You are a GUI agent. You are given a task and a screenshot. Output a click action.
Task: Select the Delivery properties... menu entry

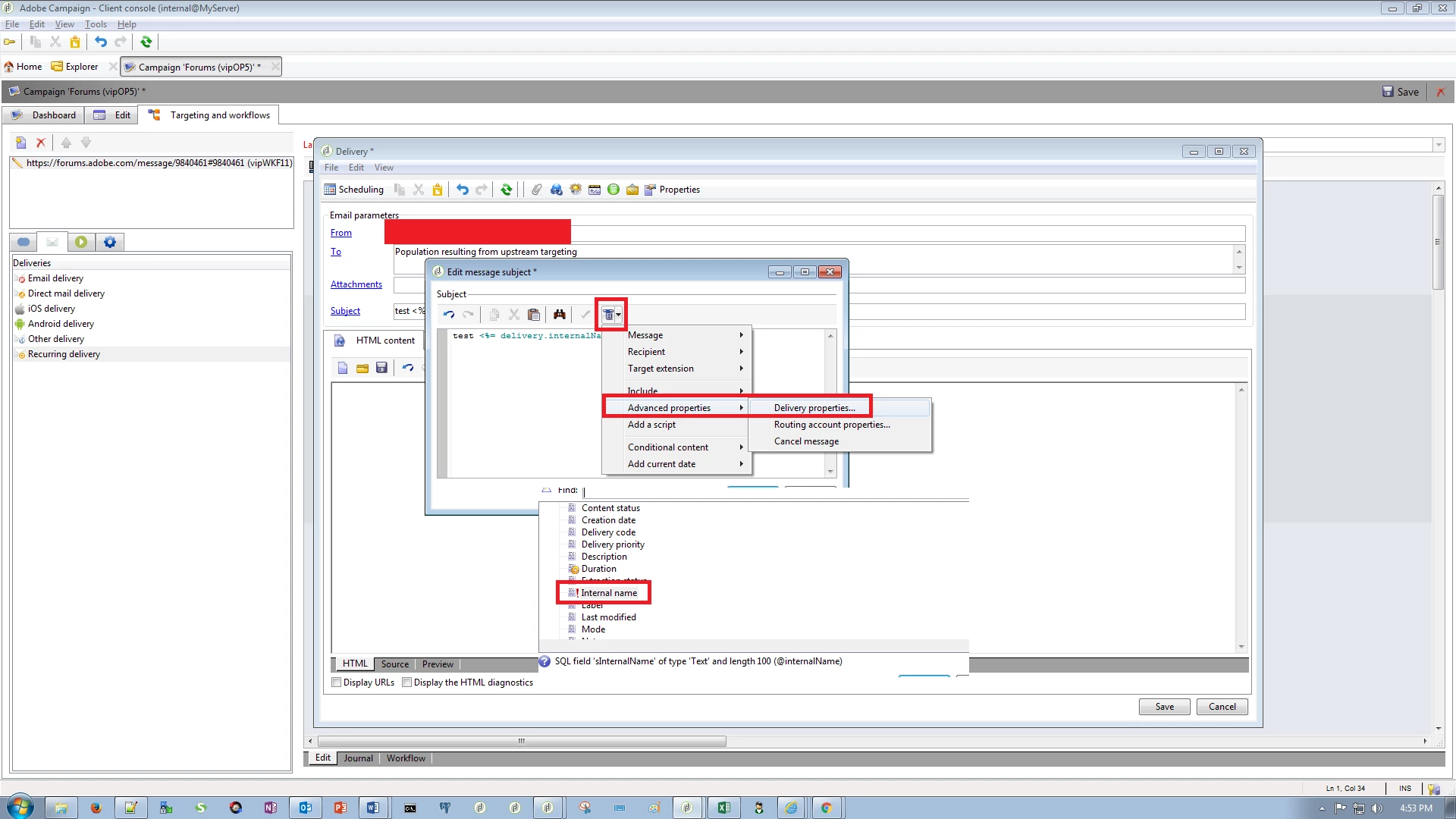coord(814,408)
